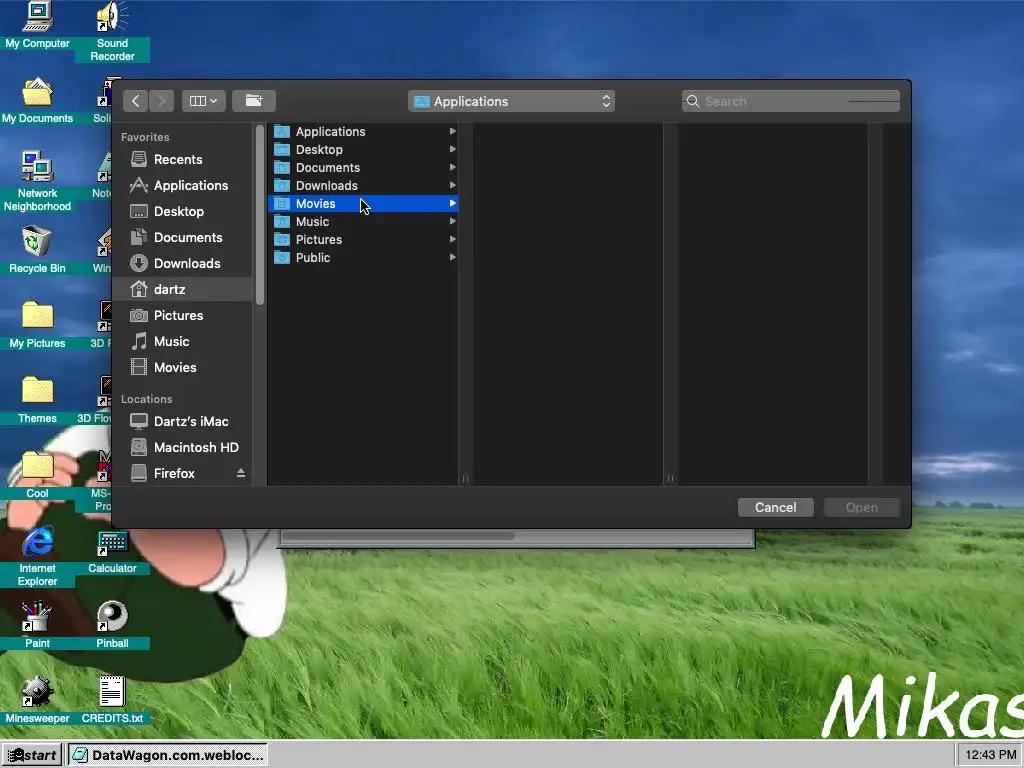This screenshot has height=768, width=1024.
Task: Open My Computer desktop icon
Action: [x=37, y=26]
